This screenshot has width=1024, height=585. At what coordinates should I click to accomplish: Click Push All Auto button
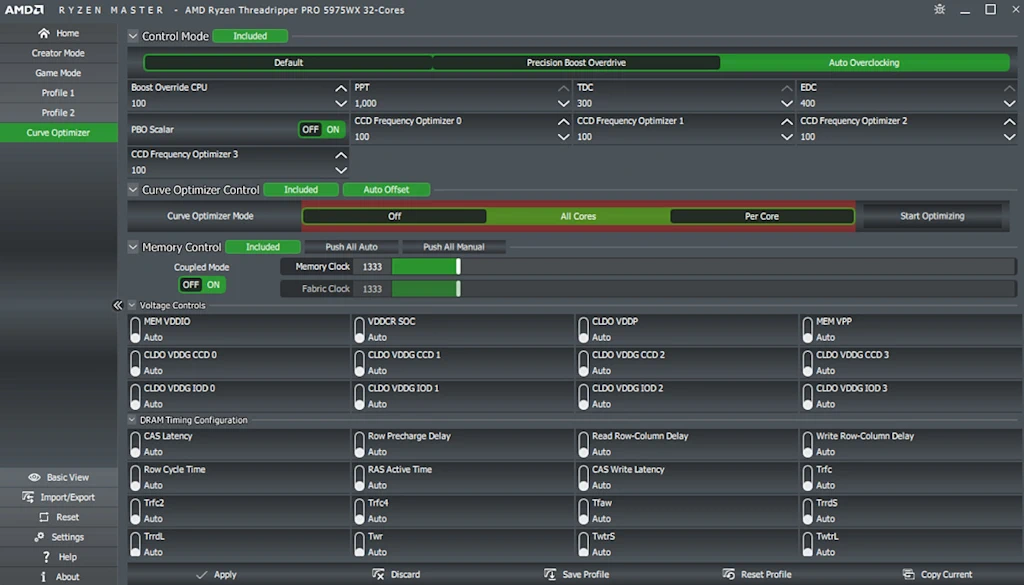coord(351,247)
